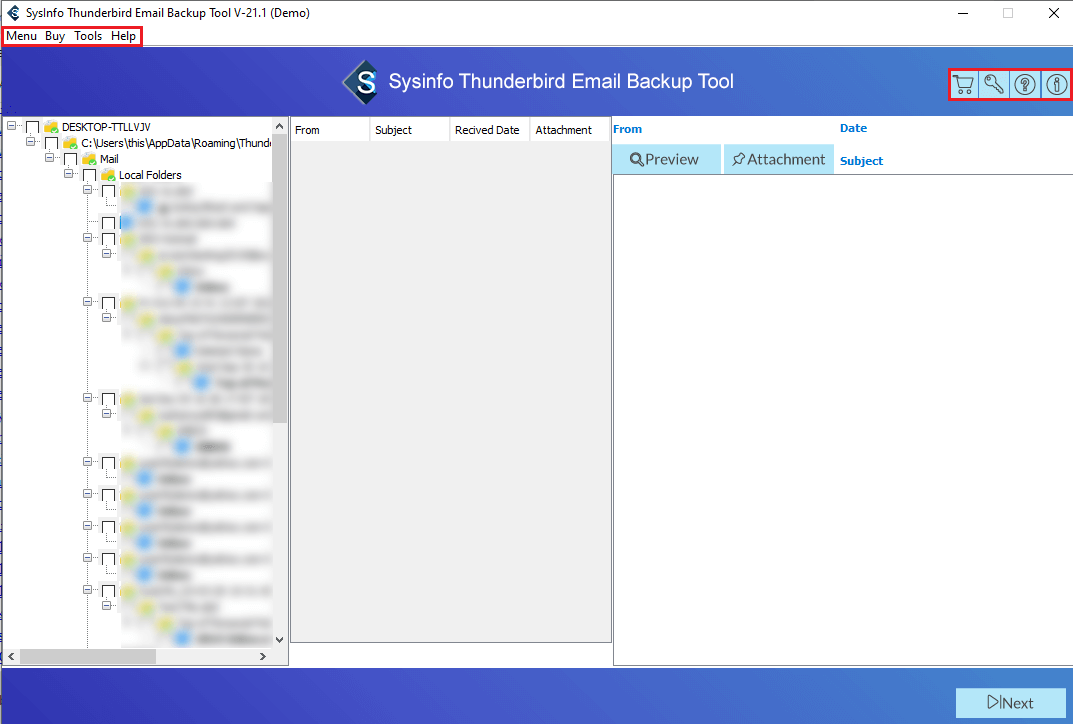Open the Menu menu

(21, 36)
